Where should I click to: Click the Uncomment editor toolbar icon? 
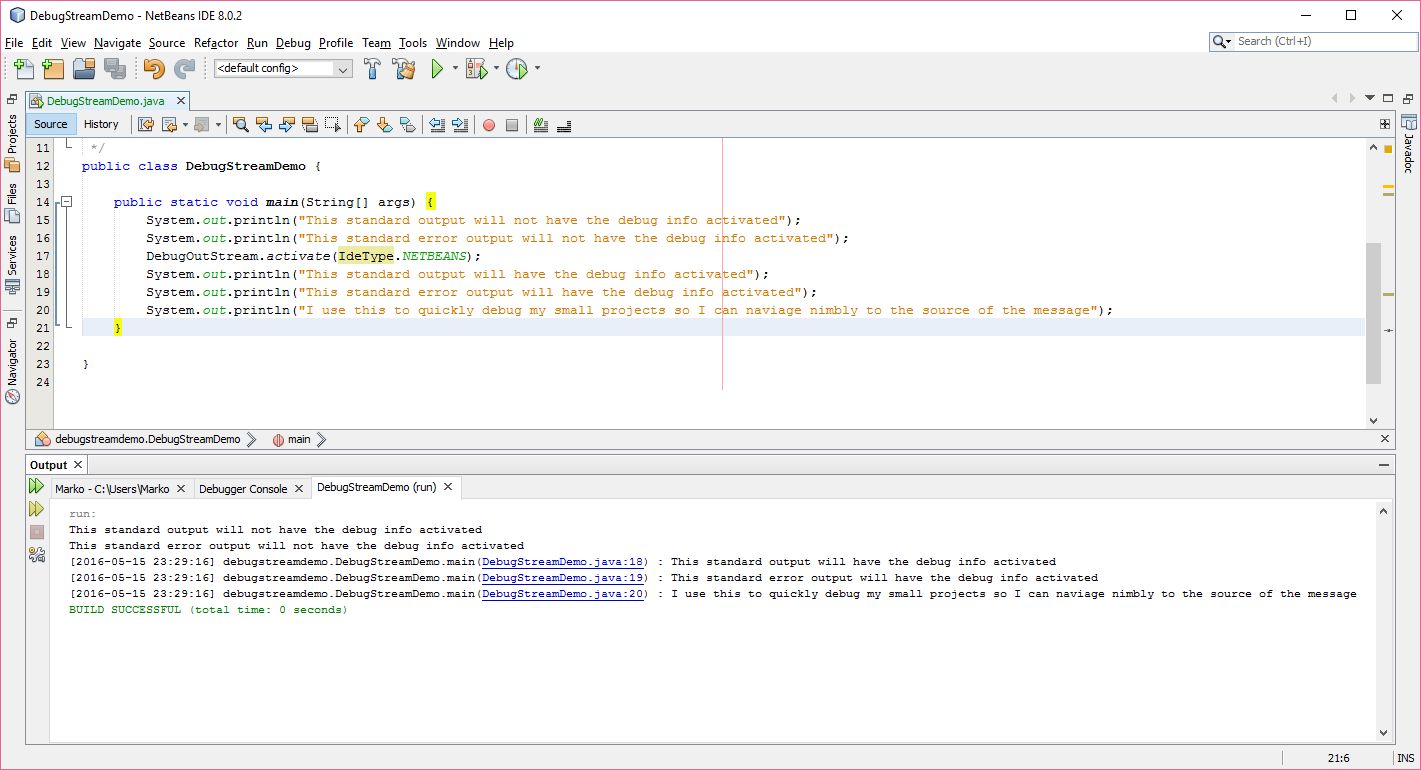click(564, 124)
